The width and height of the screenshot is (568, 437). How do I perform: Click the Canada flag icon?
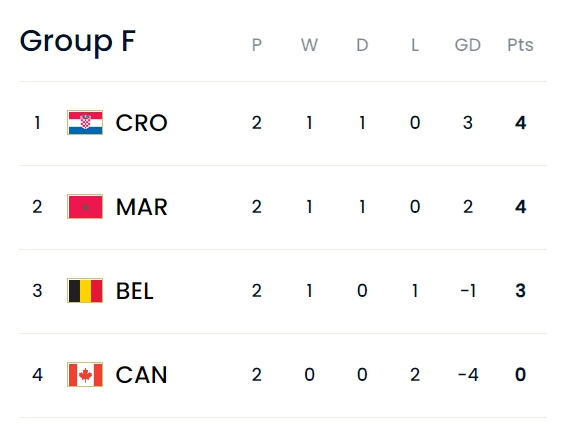85,375
